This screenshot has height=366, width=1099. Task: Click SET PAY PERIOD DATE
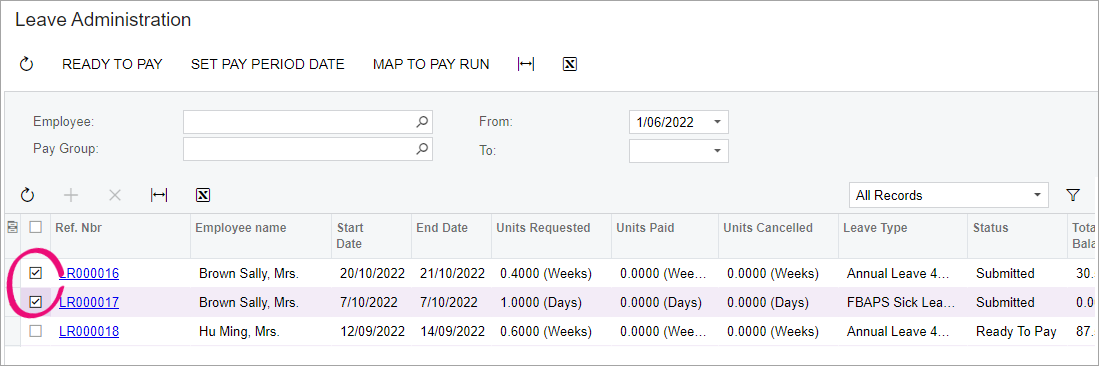268,65
